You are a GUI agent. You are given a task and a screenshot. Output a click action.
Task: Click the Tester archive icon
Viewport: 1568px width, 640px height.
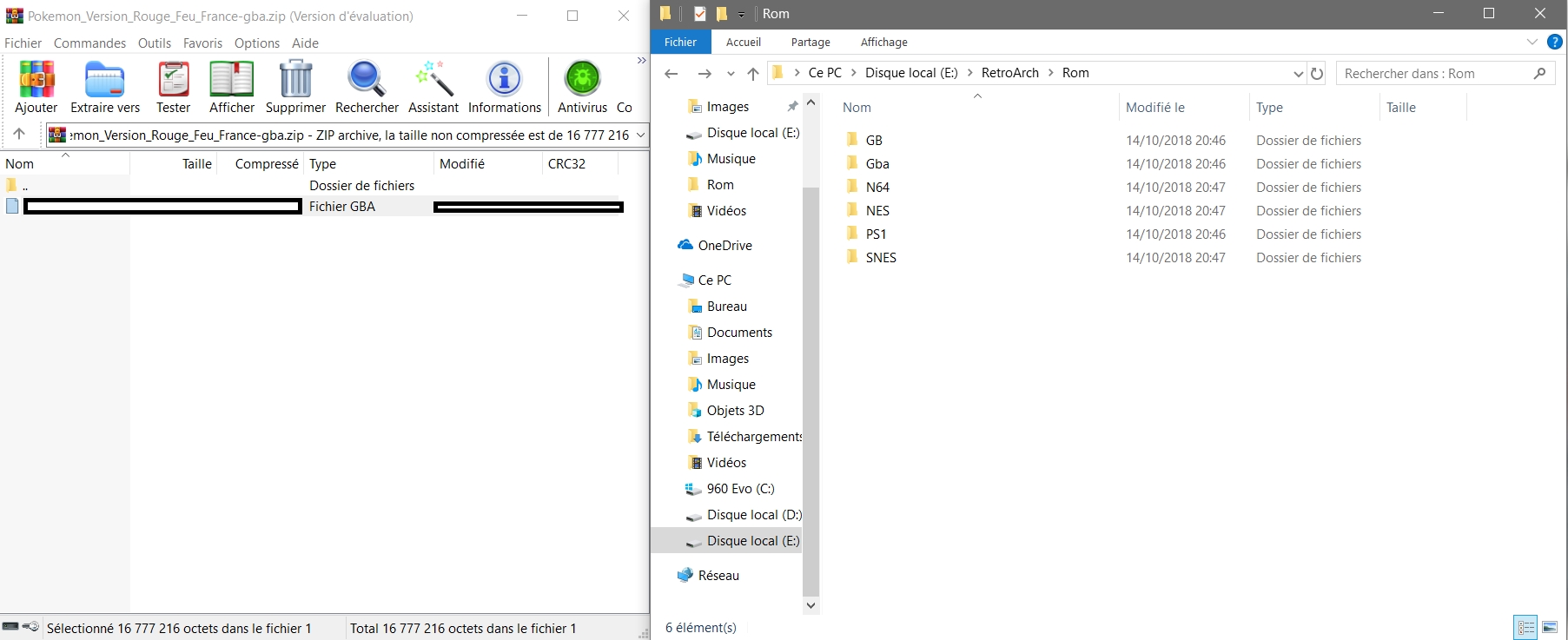point(173,79)
